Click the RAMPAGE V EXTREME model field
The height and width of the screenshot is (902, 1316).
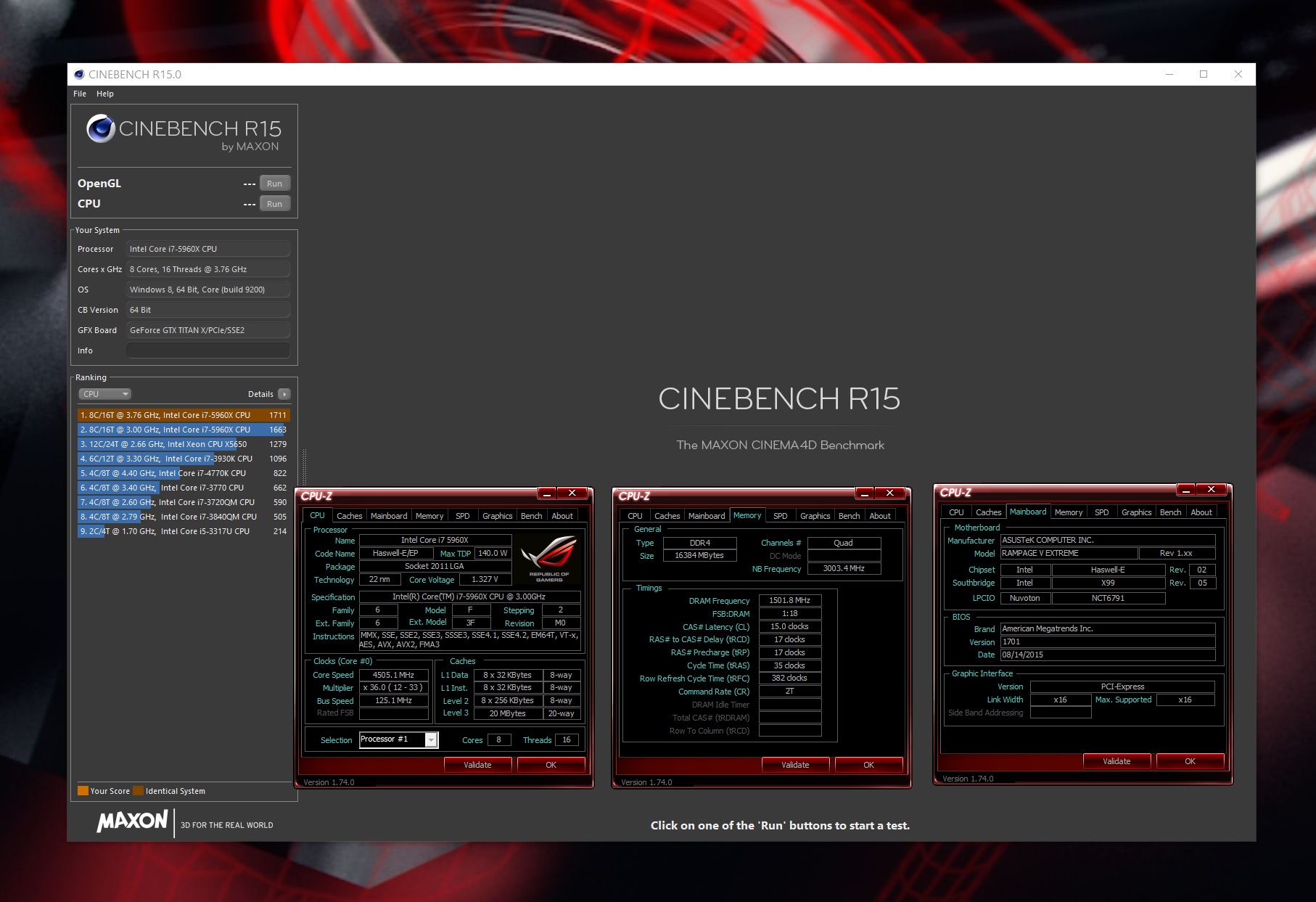[1069, 553]
